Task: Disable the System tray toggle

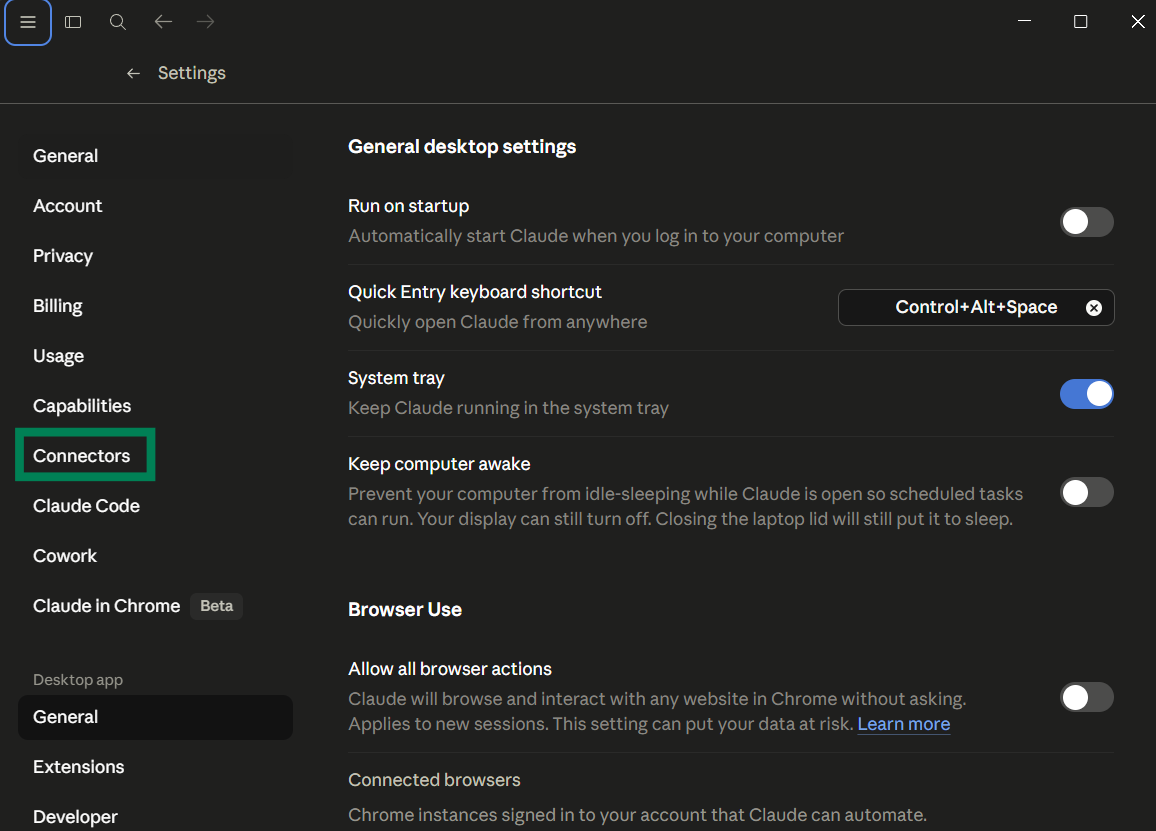Action: (x=1087, y=394)
